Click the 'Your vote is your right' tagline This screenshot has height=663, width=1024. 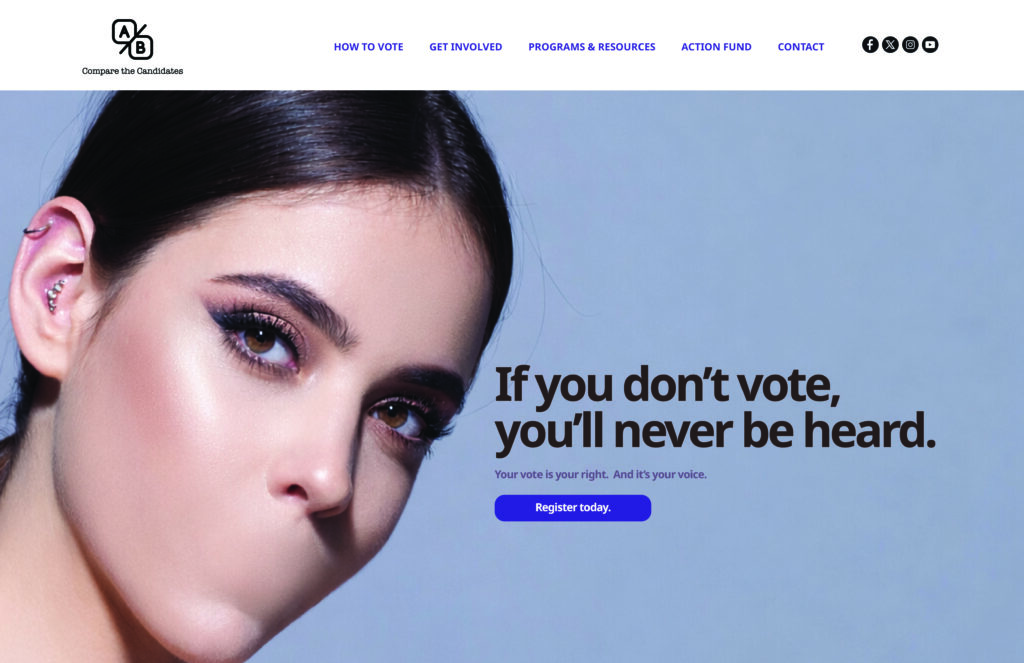pyautogui.click(x=600, y=474)
